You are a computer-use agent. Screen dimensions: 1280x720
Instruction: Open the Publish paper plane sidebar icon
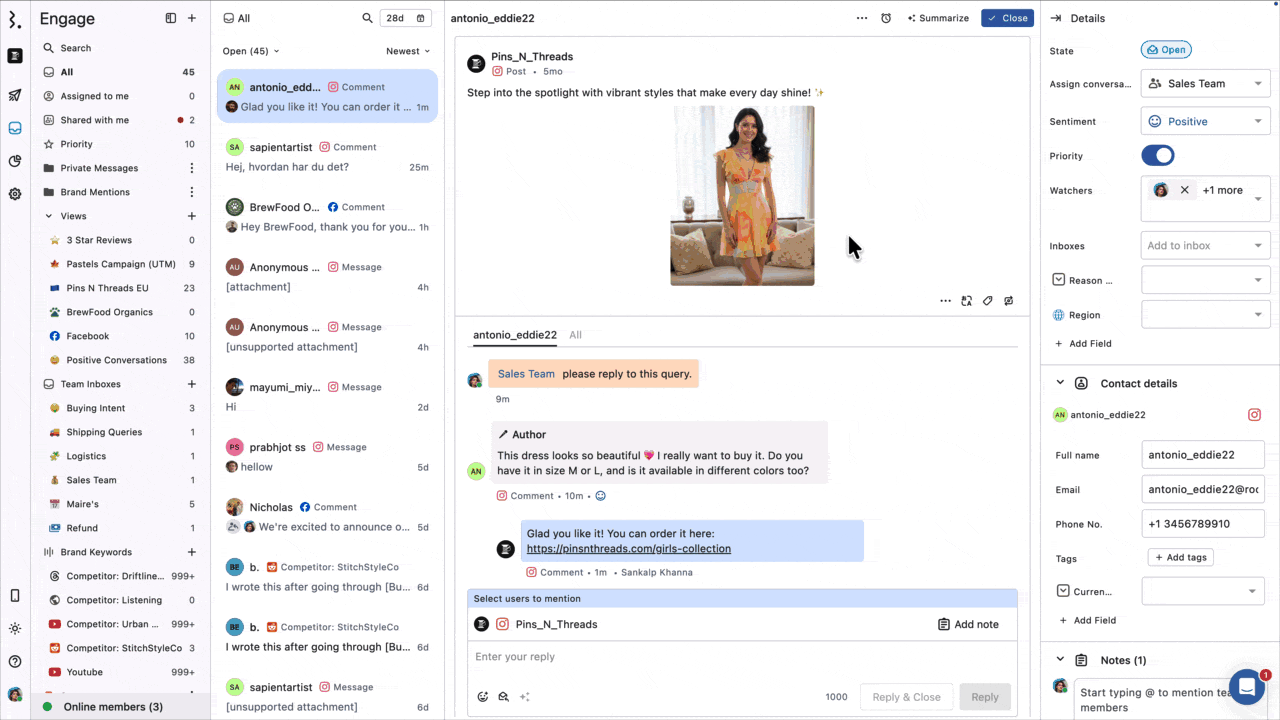tap(15, 96)
